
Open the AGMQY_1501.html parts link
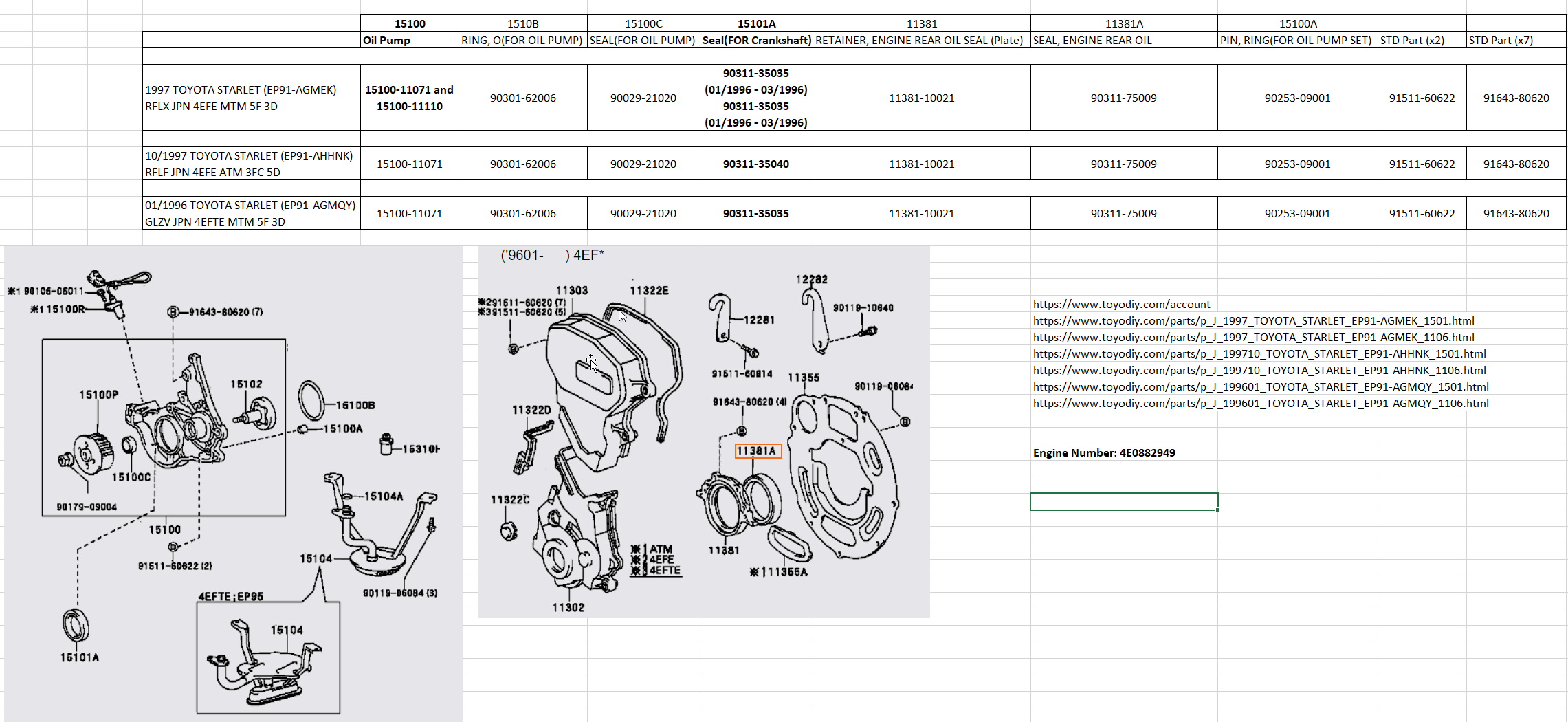click(1261, 386)
